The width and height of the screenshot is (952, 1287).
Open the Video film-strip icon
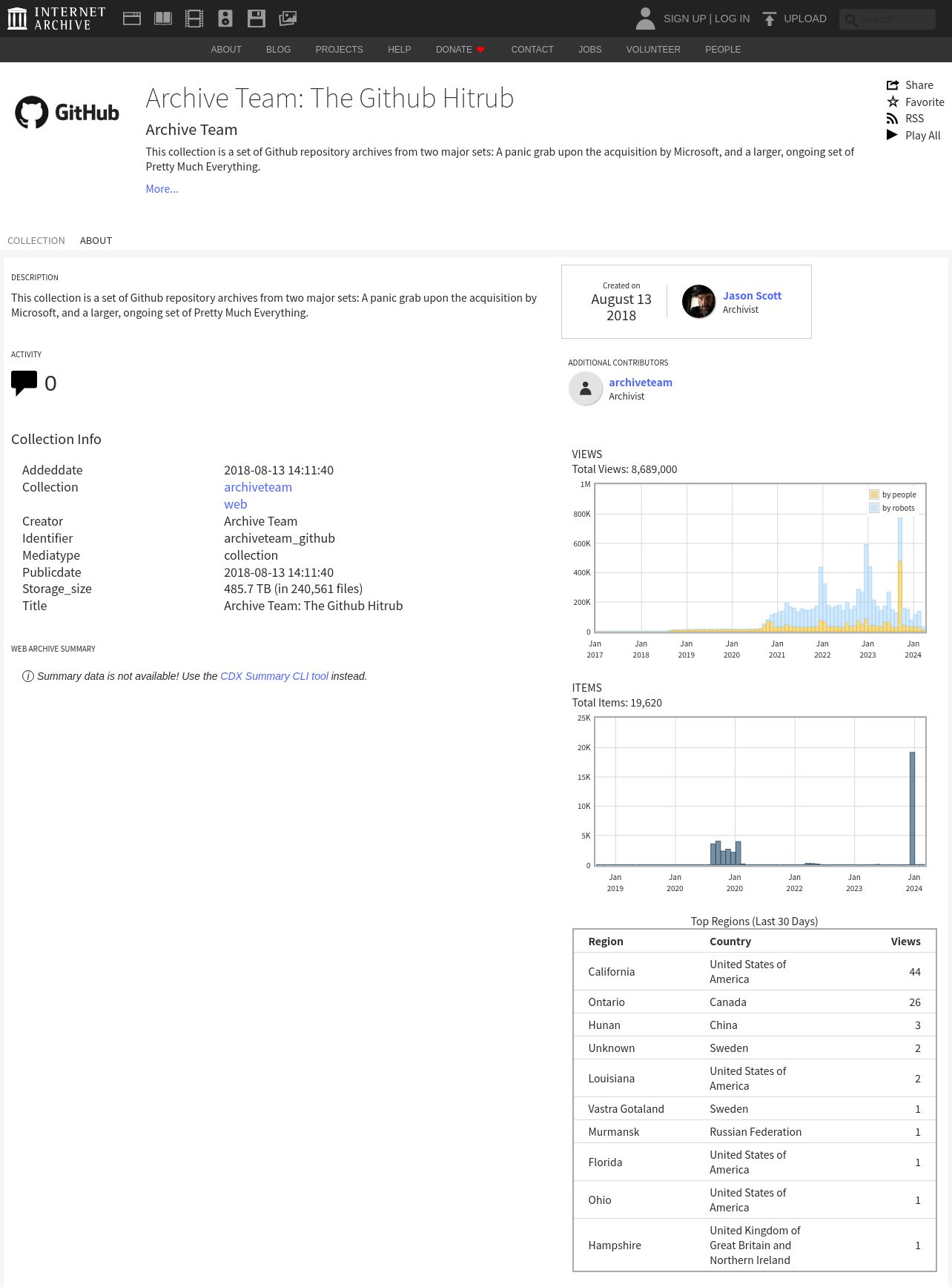pyautogui.click(x=194, y=19)
